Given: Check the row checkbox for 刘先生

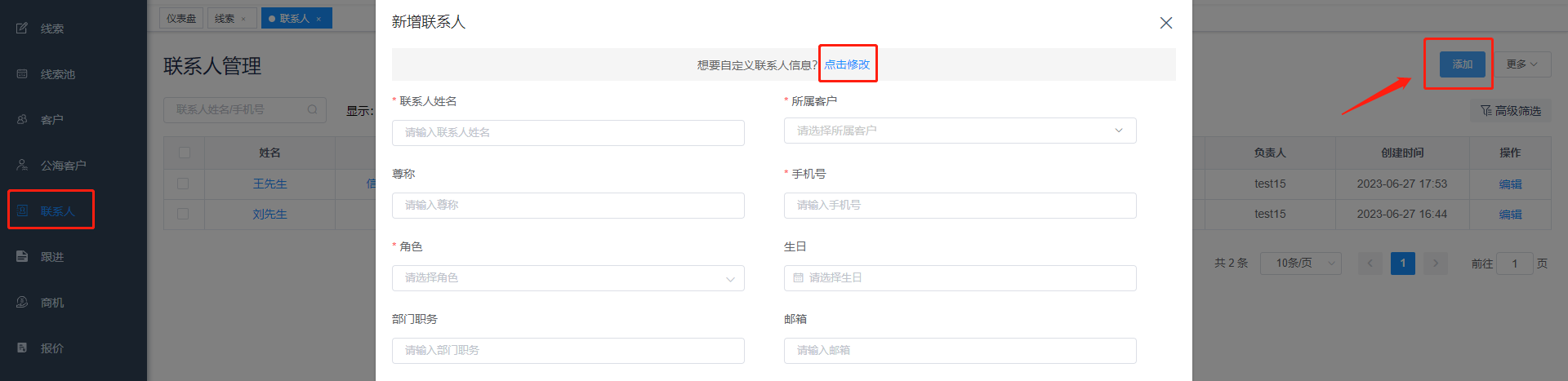Looking at the screenshot, I should point(183,214).
